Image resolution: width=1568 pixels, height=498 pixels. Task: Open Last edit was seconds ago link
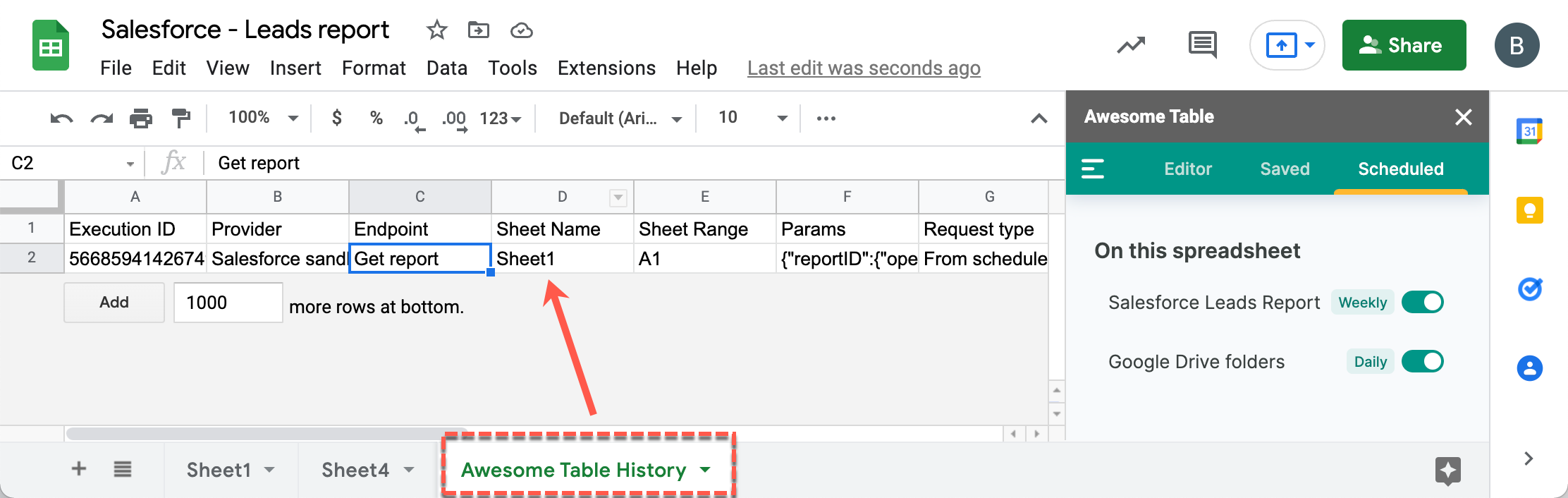[864, 68]
